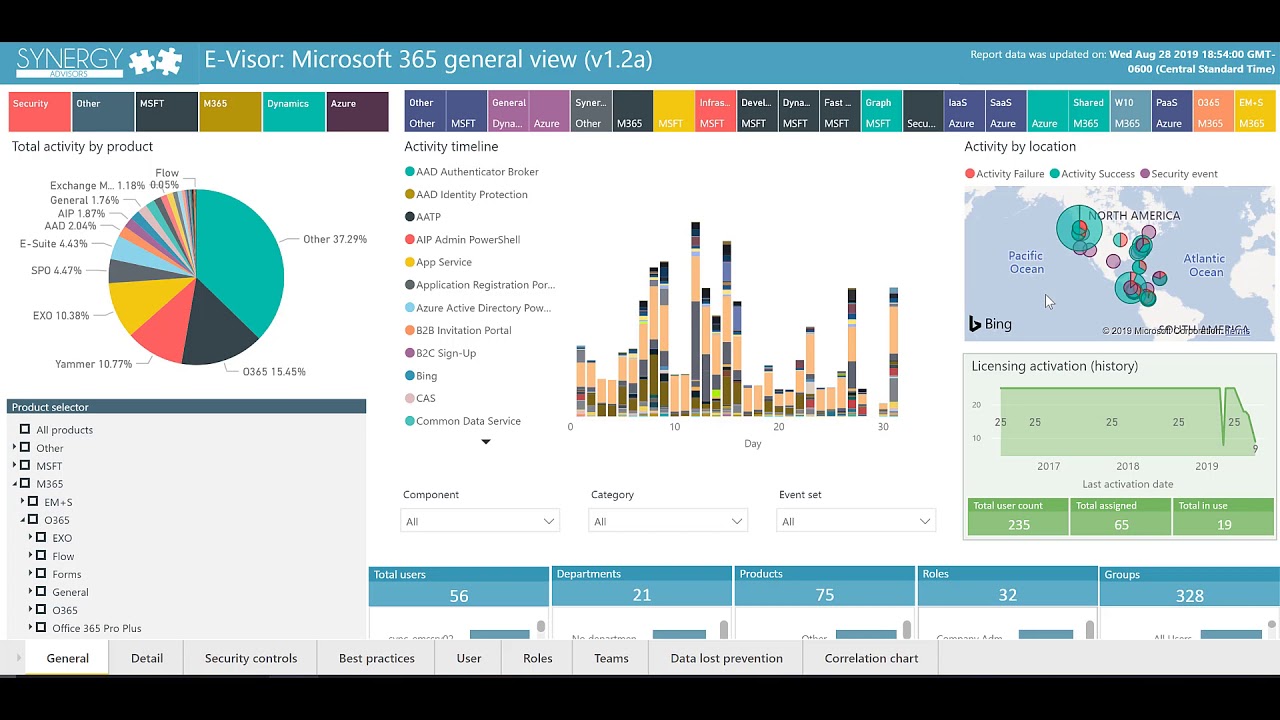This screenshot has width=1280, height=720.
Task: Check the Flow product checkbox
Action: click(41, 556)
